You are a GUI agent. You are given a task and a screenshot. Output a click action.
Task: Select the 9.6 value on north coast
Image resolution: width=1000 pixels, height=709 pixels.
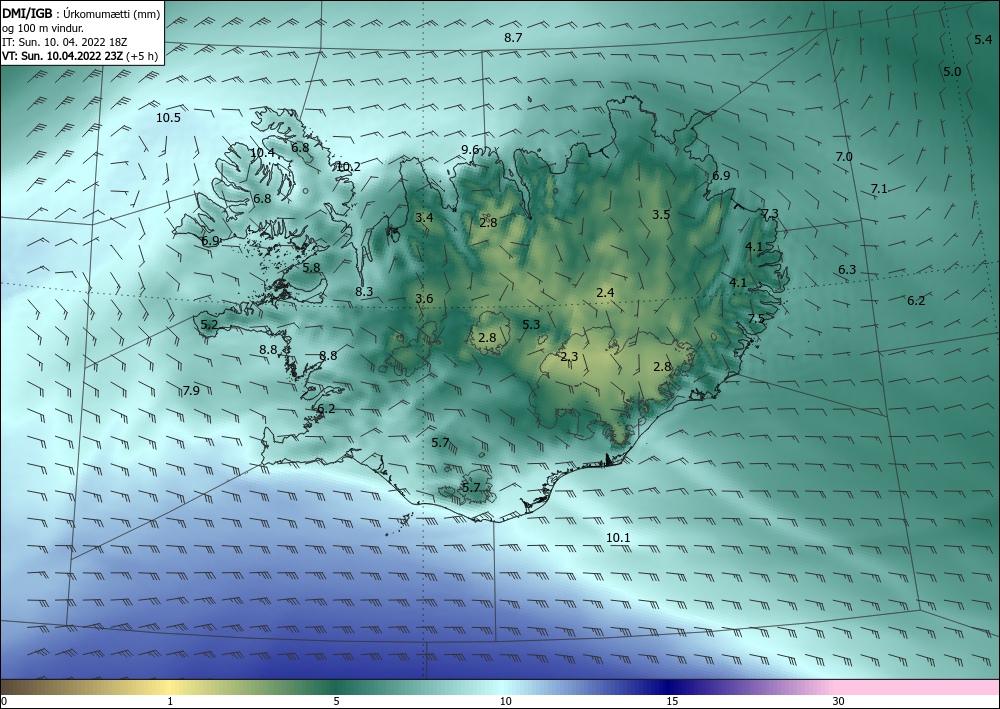tap(470, 150)
